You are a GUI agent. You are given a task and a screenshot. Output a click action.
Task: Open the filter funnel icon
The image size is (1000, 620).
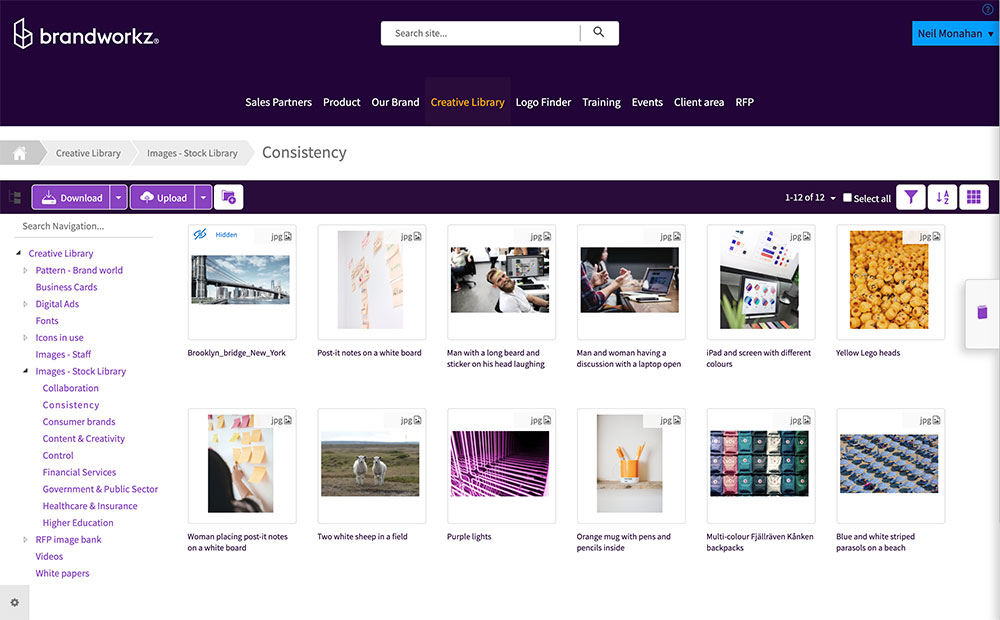click(x=911, y=197)
